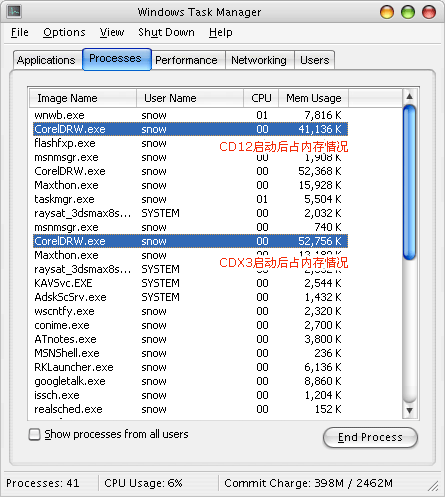Switch to the Applications tab
Screen dimensions: 445x497
tap(47, 60)
